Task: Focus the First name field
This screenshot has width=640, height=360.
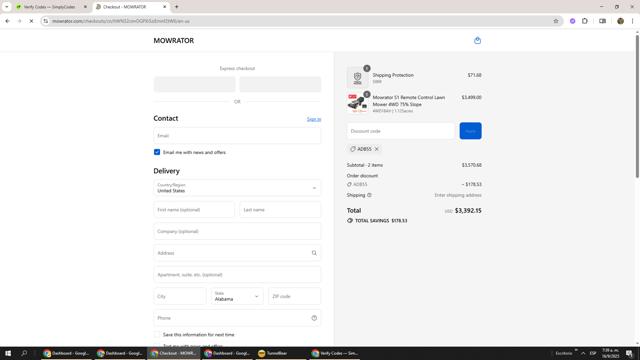Action: click(x=194, y=209)
